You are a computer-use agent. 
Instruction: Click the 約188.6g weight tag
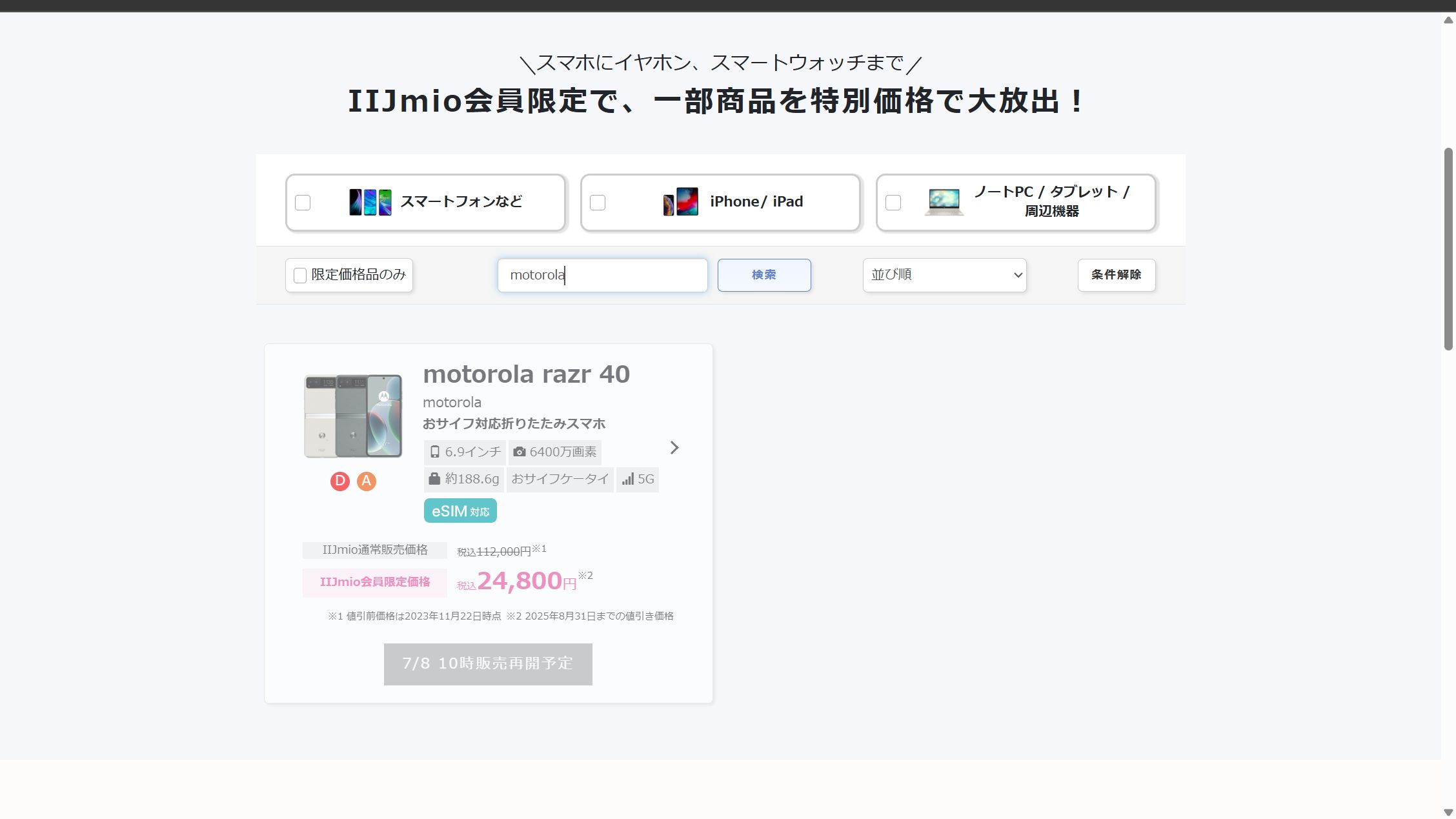tap(464, 480)
